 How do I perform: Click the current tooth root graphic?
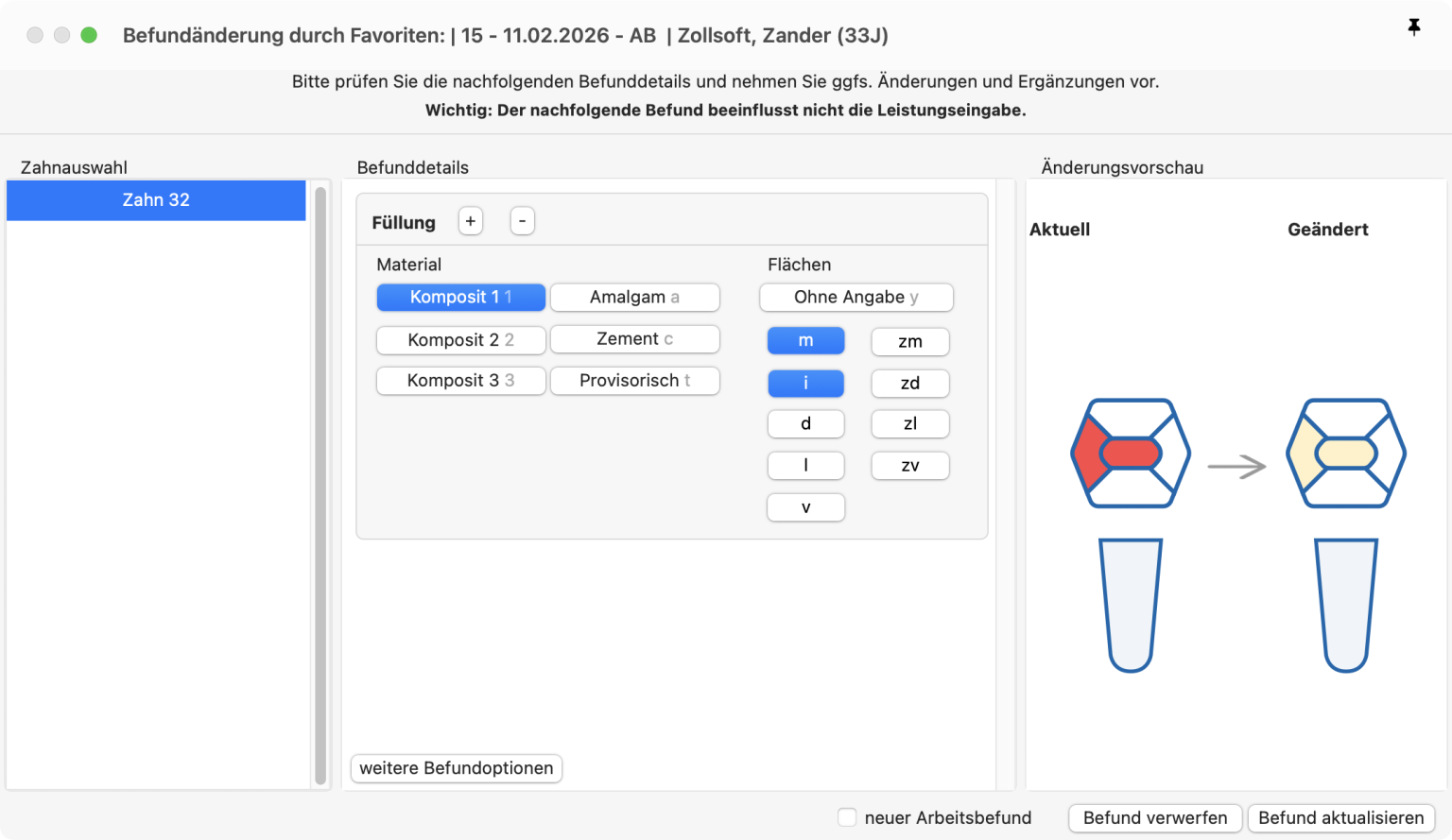1131,605
